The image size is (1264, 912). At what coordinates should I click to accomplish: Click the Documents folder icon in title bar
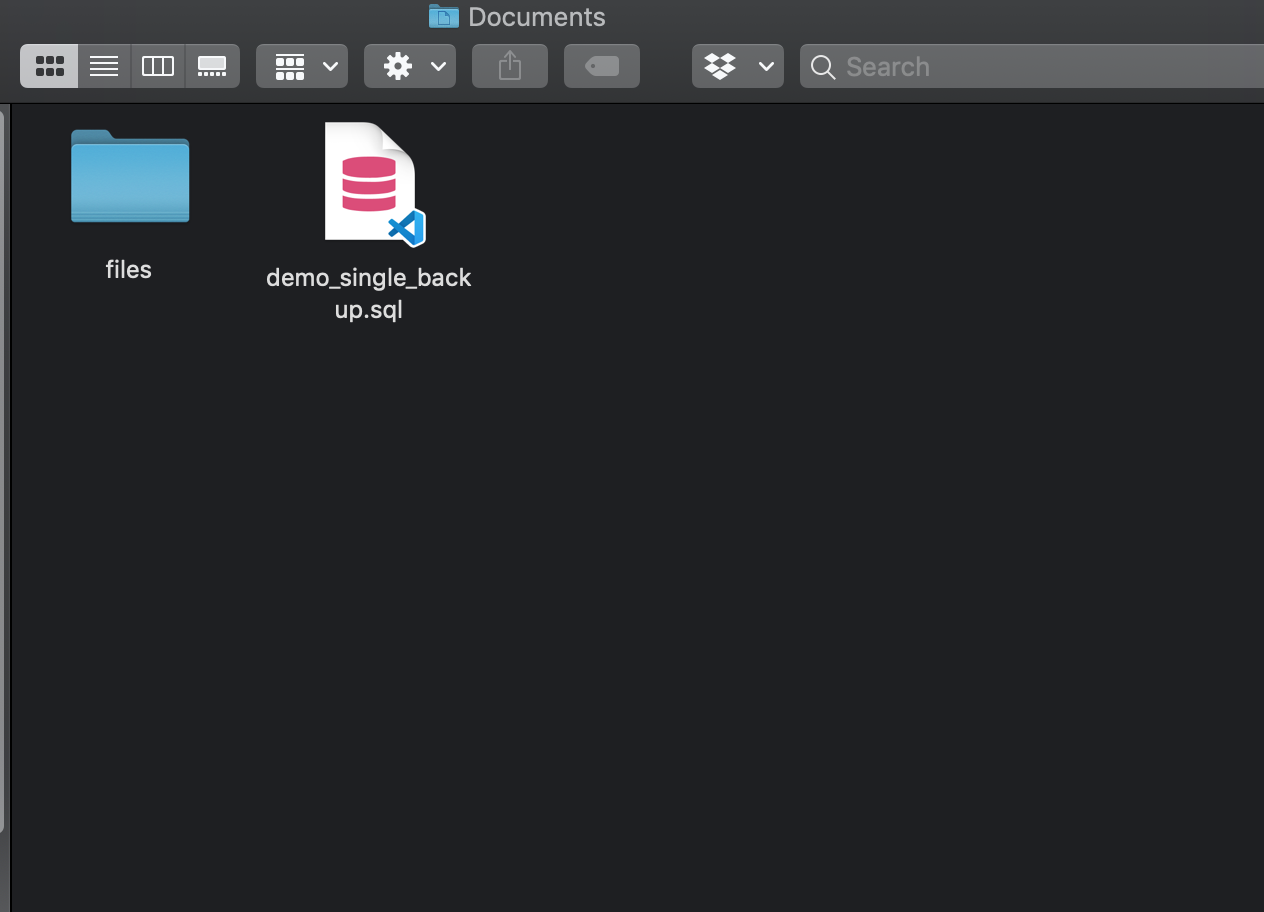tap(443, 16)
